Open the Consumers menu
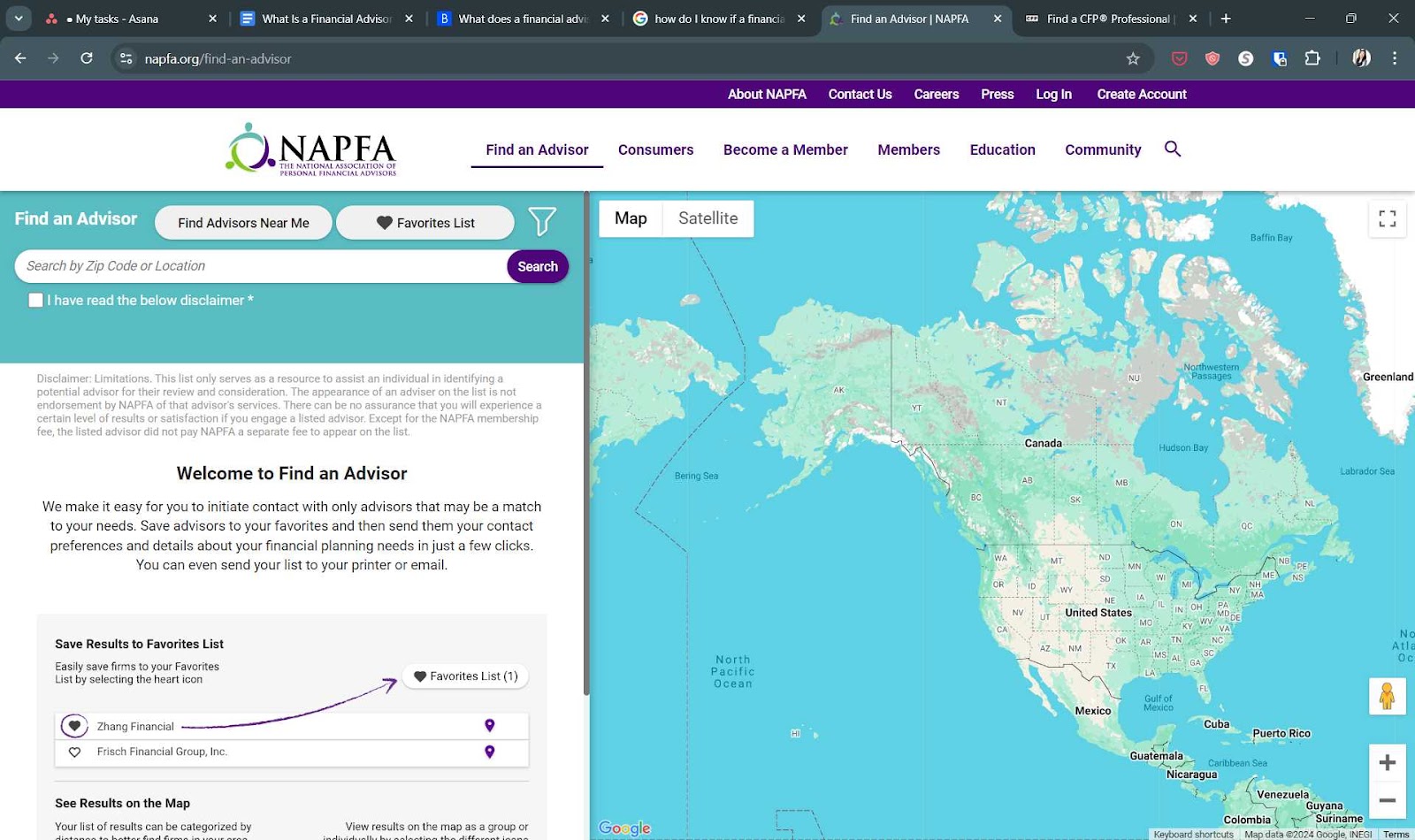 pyautogui.click(x=655, y=150)
